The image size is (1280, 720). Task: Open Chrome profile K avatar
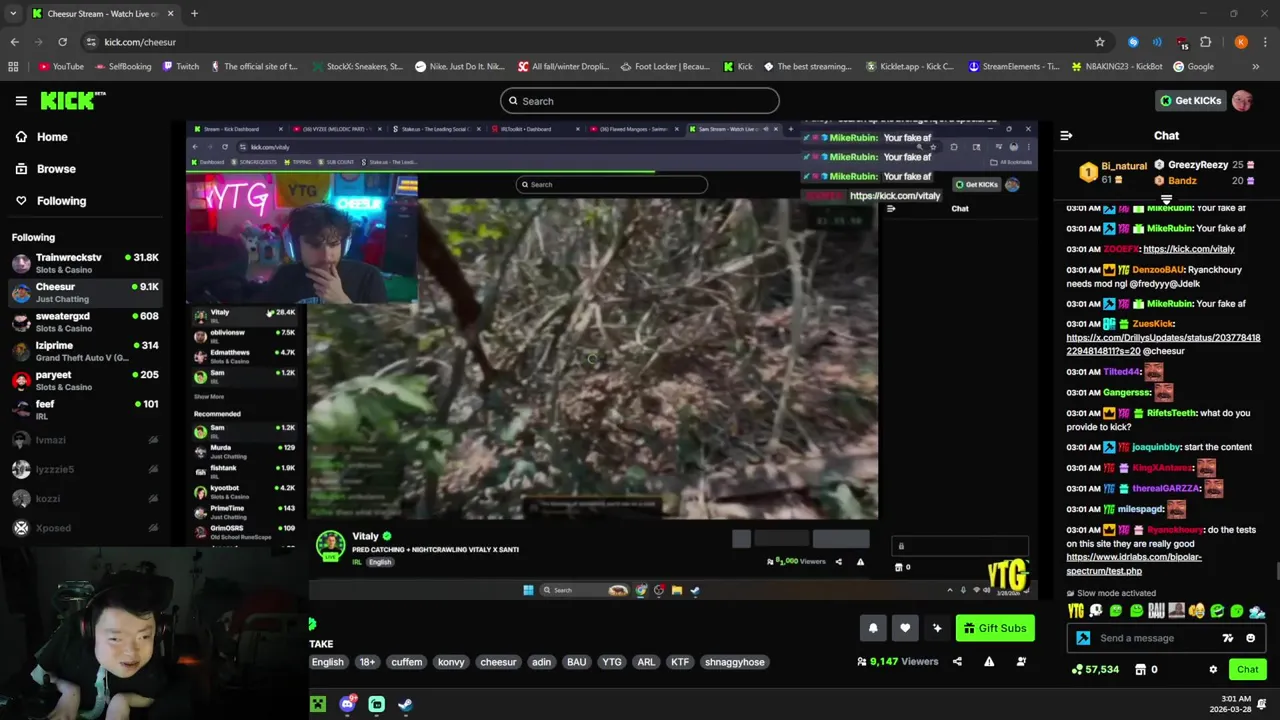click(x=1241, y=42)
